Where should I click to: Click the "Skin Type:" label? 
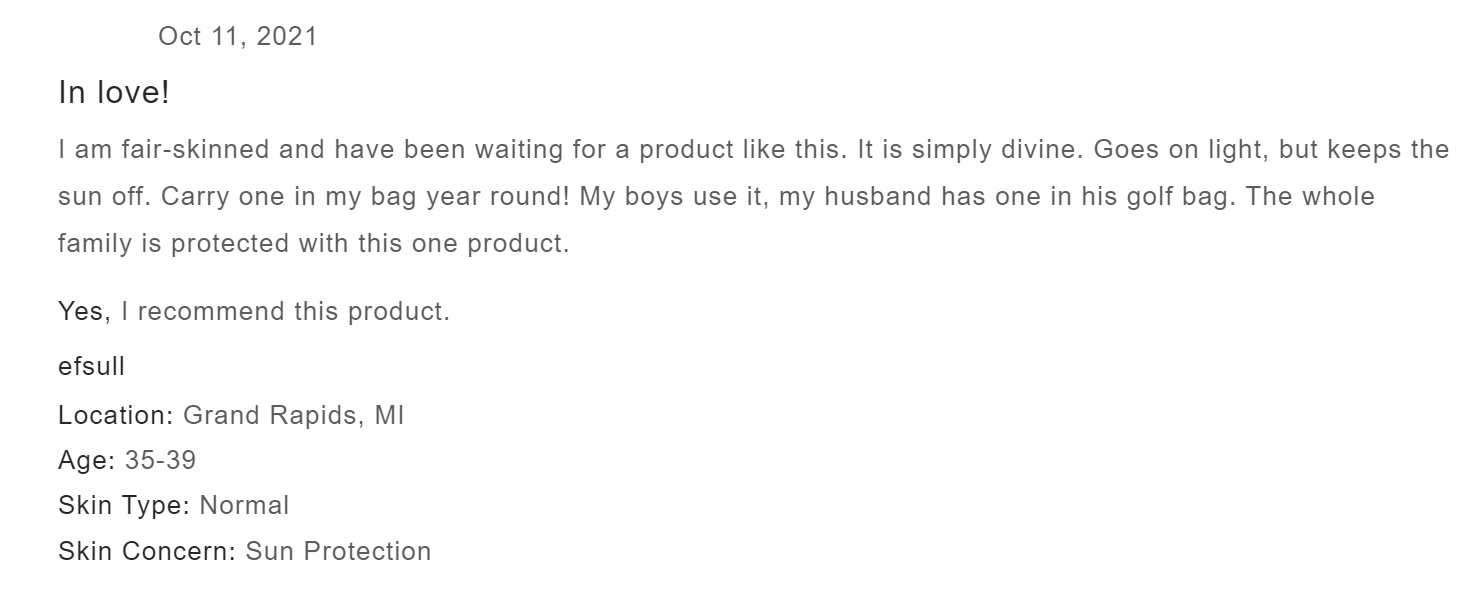click(124, 505)
